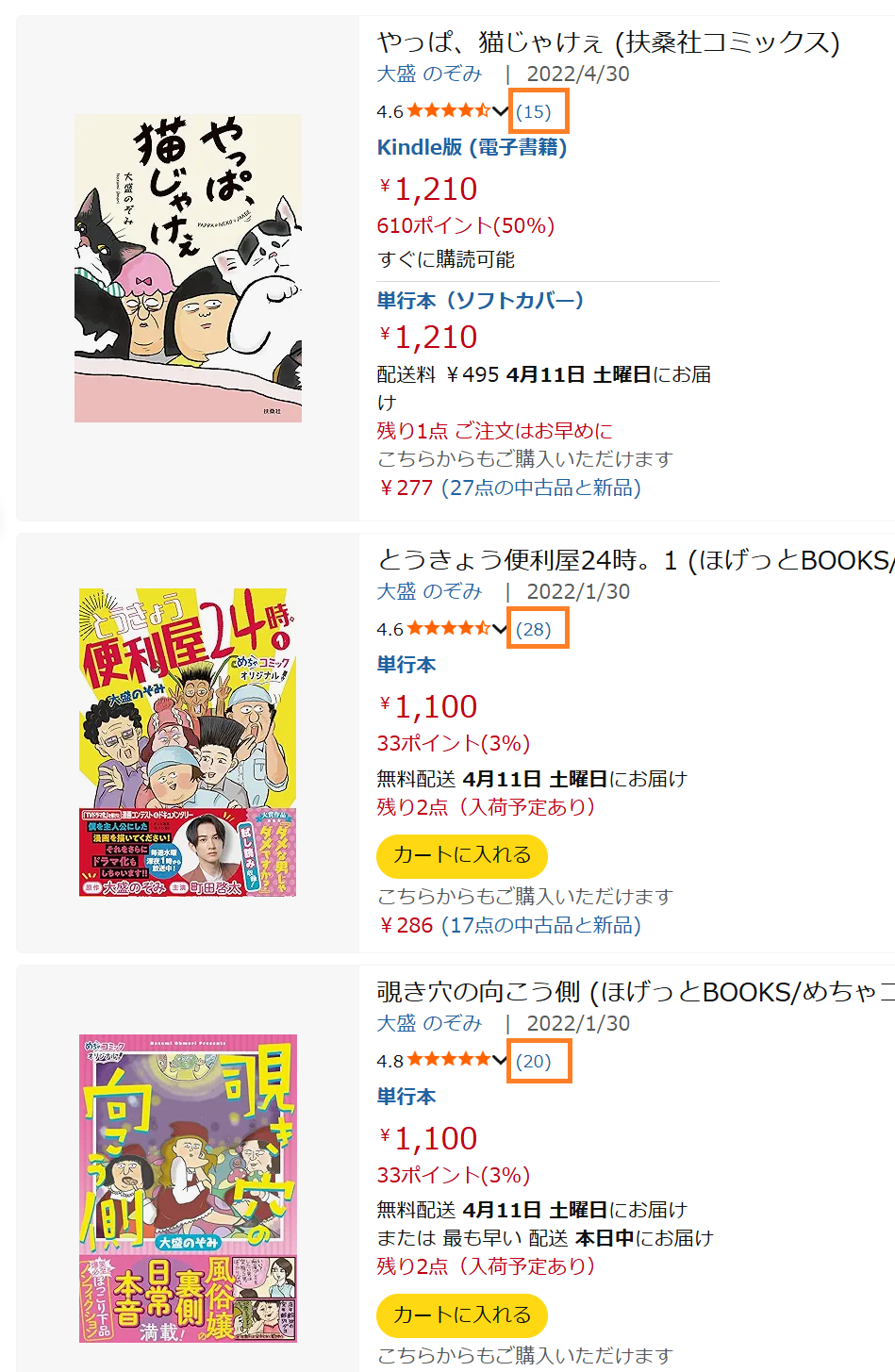Viewport: 895px width, 1372px height.
Task: View ¥277 used and new offers link
Action: (509, 488)
